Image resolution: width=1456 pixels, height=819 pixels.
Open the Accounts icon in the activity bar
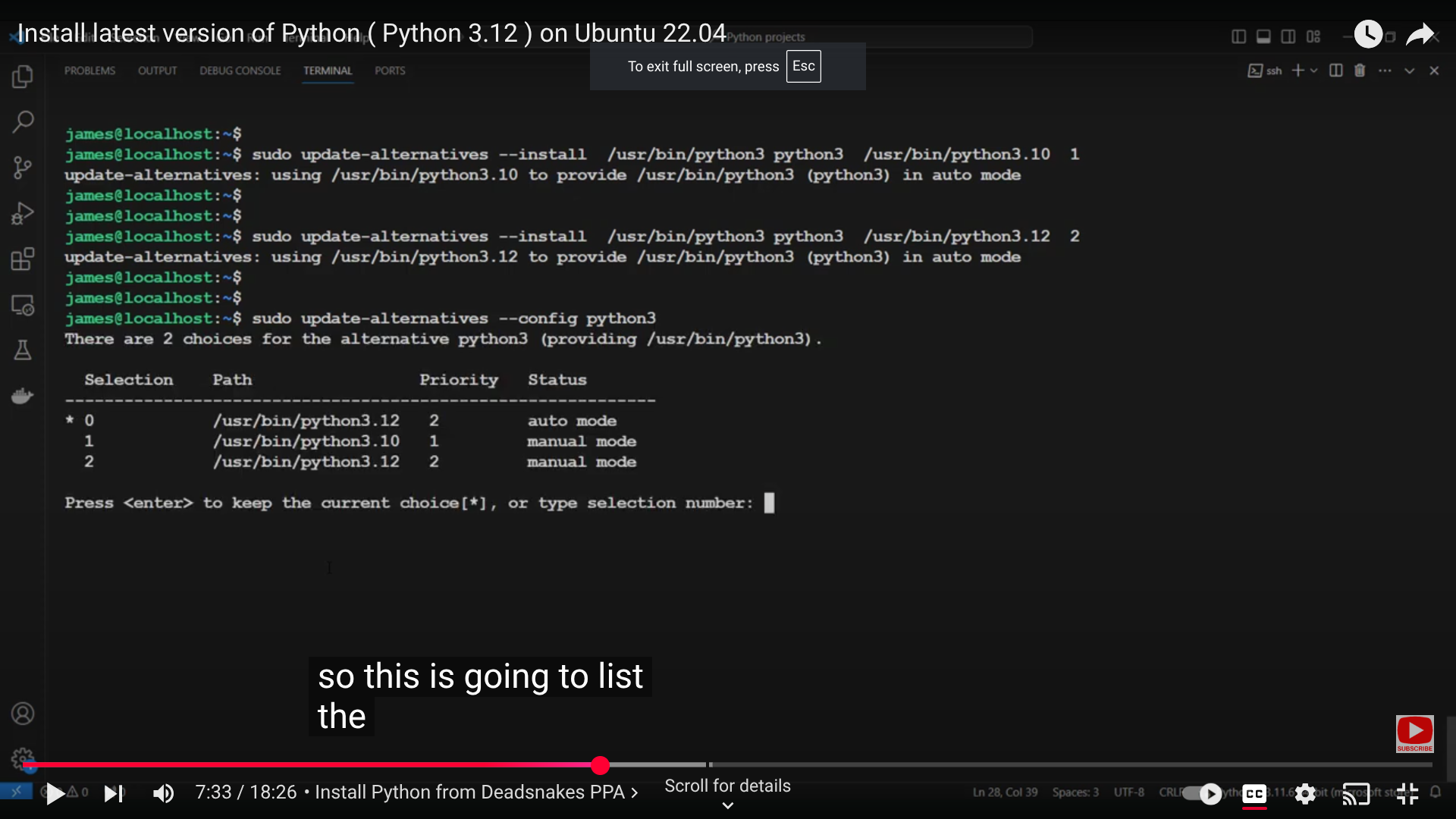[x=23, y=714]
